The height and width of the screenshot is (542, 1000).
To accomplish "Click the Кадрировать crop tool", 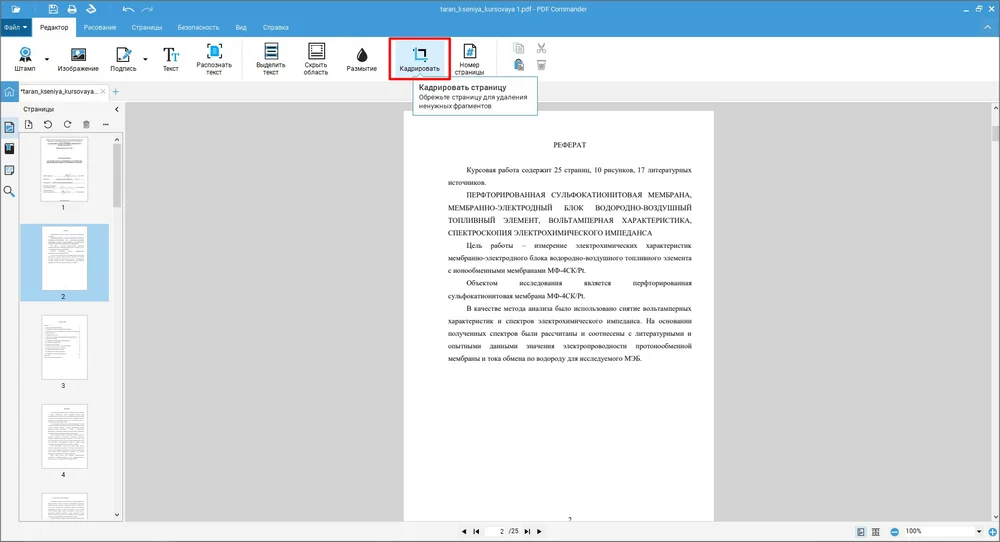I will (420, 59).
